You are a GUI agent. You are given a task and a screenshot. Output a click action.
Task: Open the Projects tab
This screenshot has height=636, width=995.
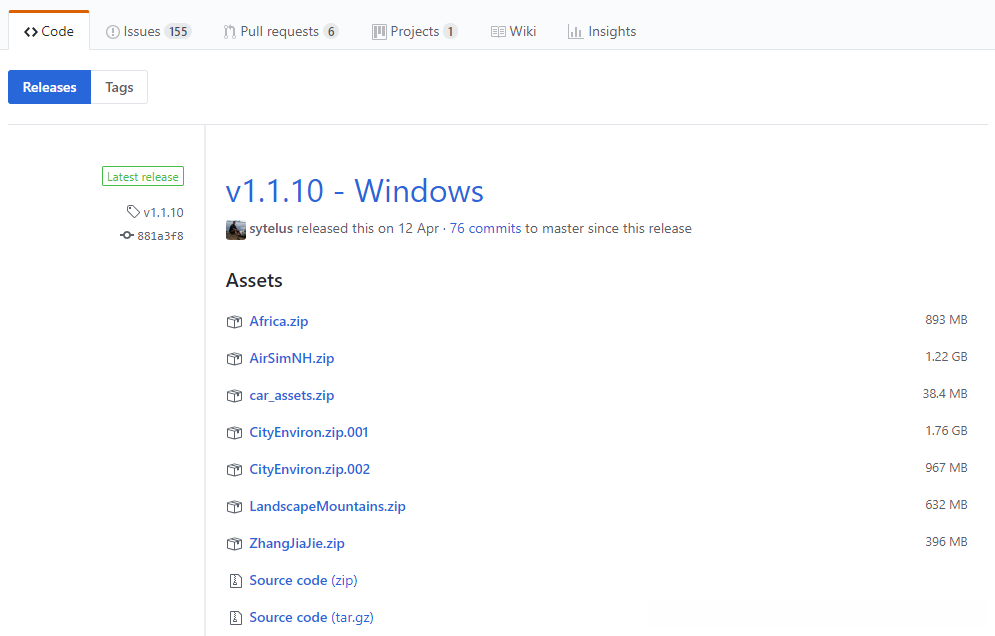tap(414, 31)
